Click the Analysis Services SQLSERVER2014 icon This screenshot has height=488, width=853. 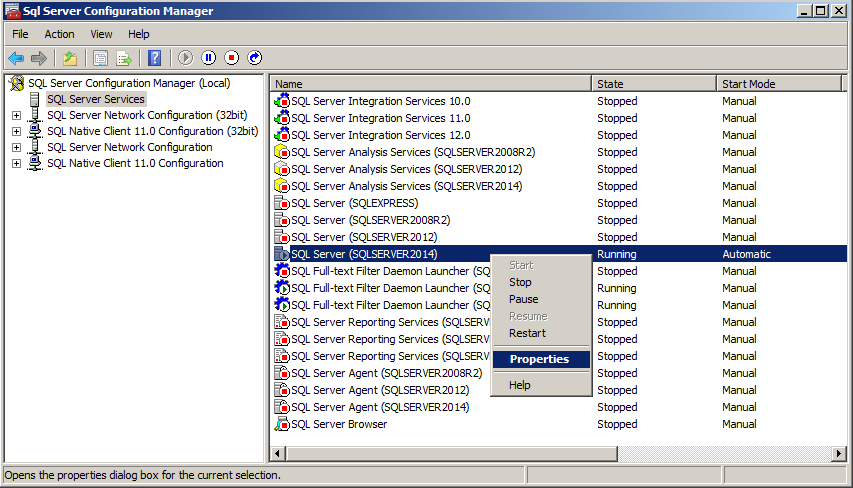[282, 186]
